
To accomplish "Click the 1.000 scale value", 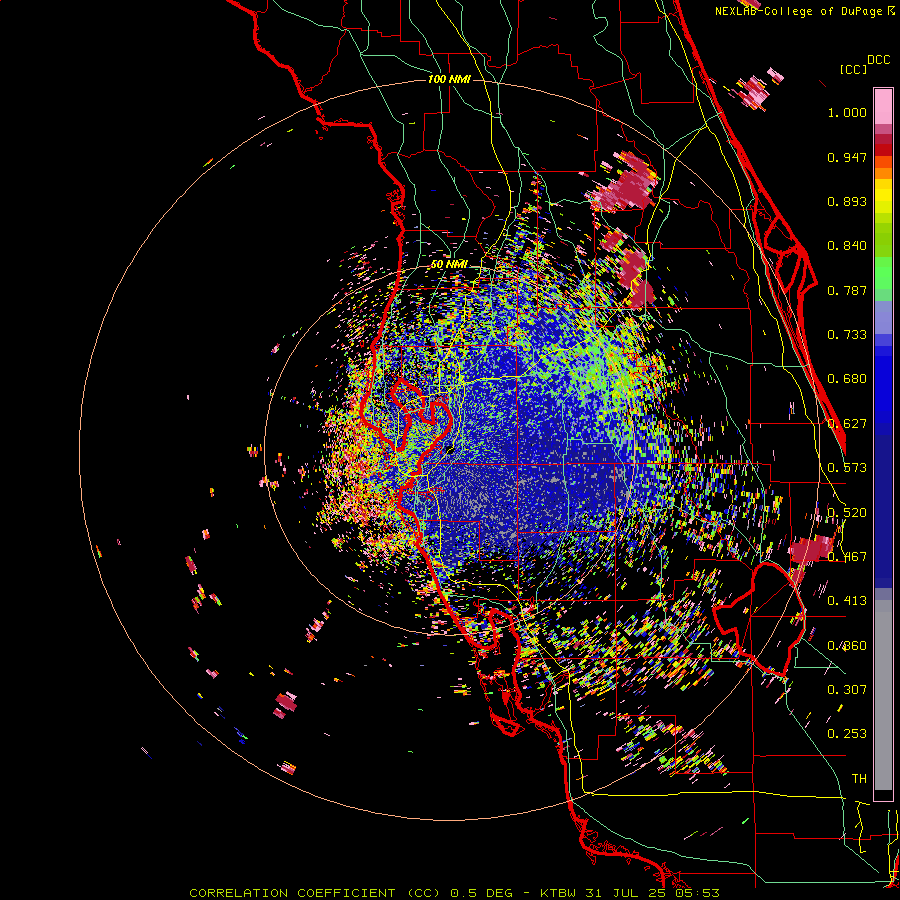I will 847,112.
